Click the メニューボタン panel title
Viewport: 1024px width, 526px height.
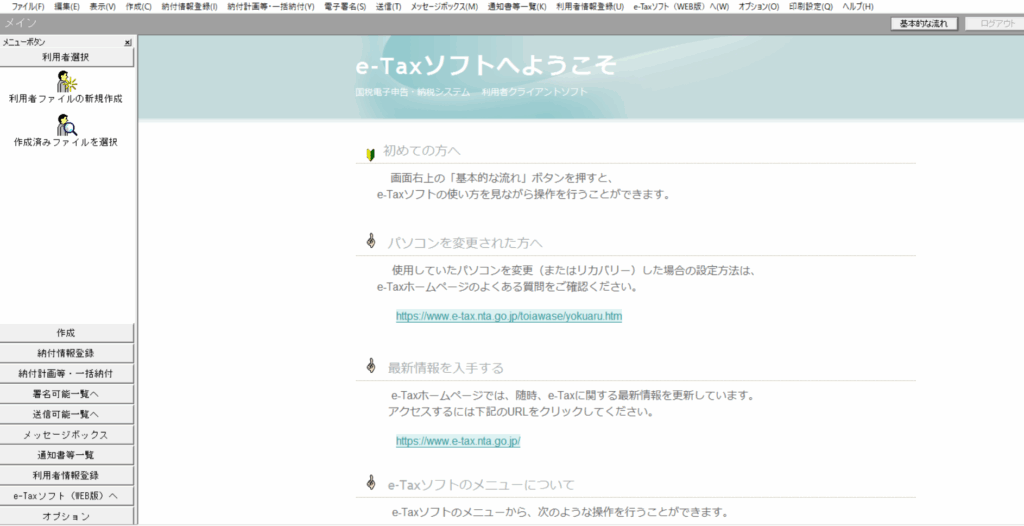(x=24, y=42)
